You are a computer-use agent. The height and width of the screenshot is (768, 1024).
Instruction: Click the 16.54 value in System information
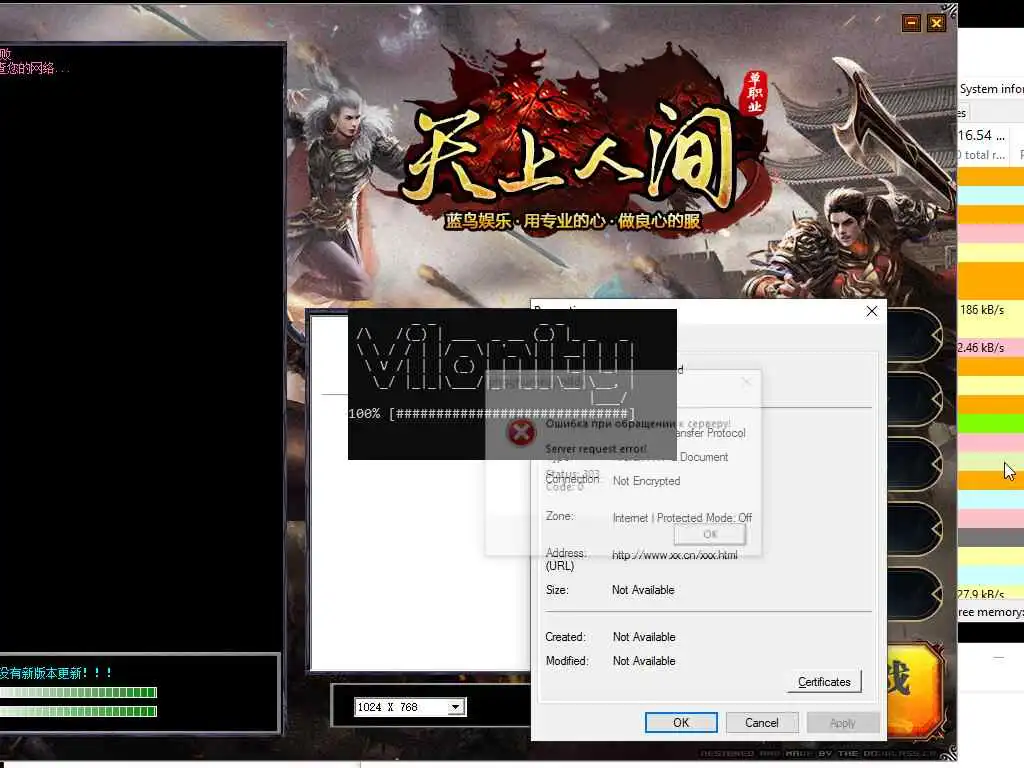(x=981, y=136)
